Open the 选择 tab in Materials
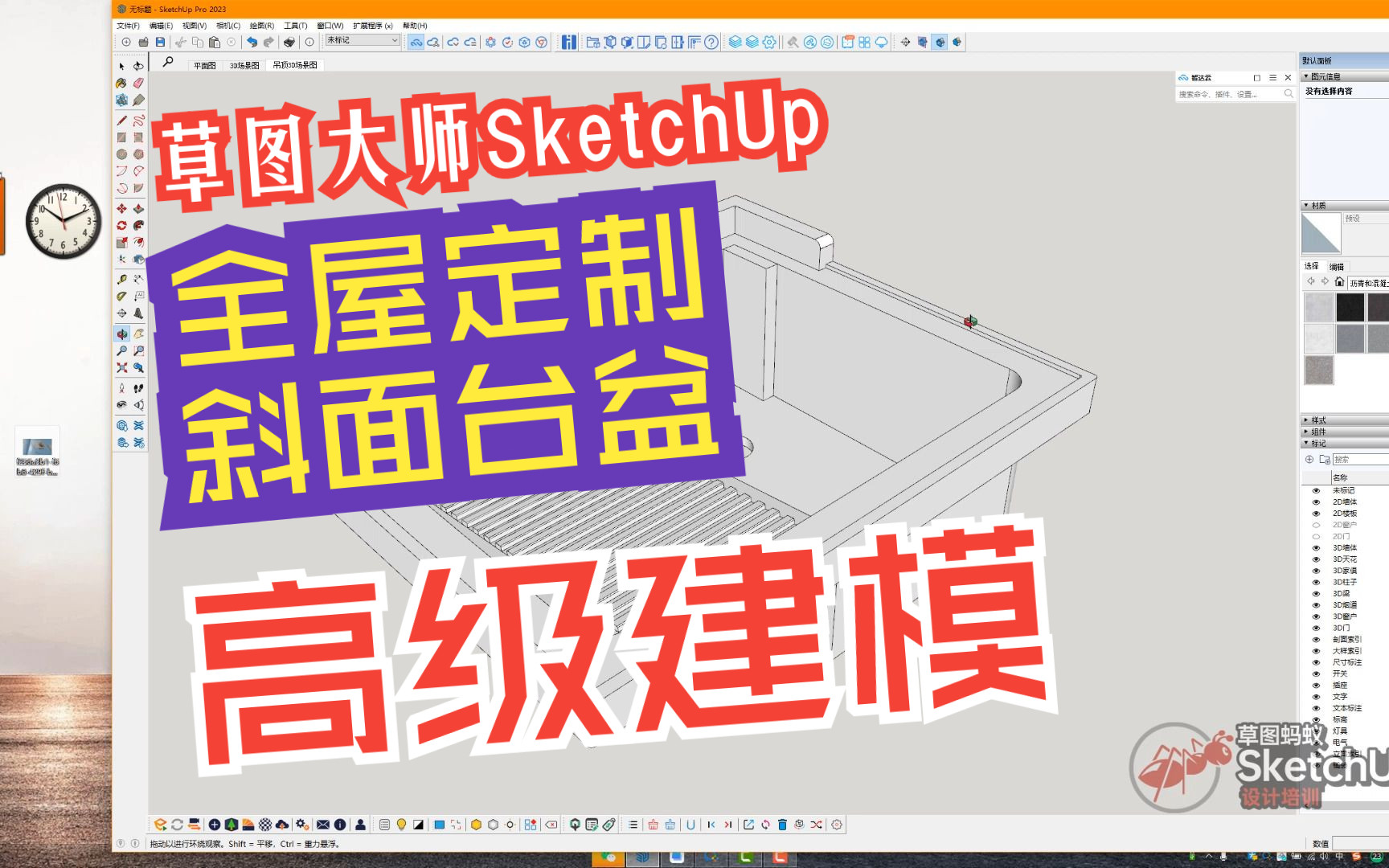The image size is (1389, 868). [x=1311, y=266]
